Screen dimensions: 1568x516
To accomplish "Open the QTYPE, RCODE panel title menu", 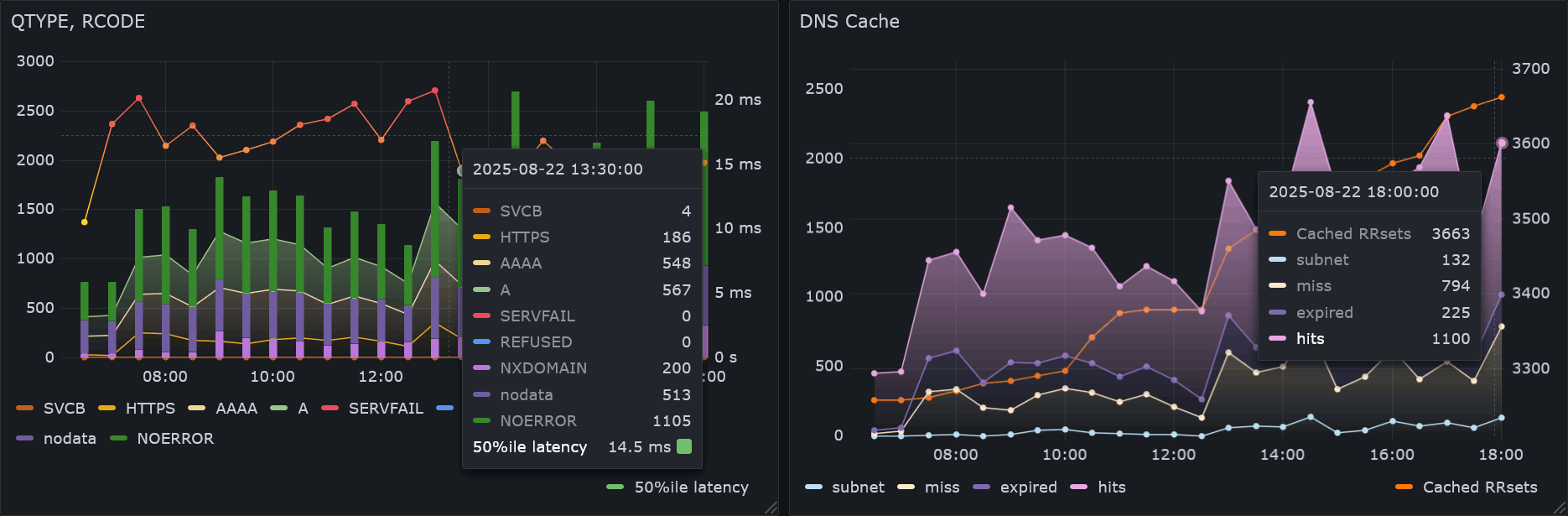I will (78, 22).
